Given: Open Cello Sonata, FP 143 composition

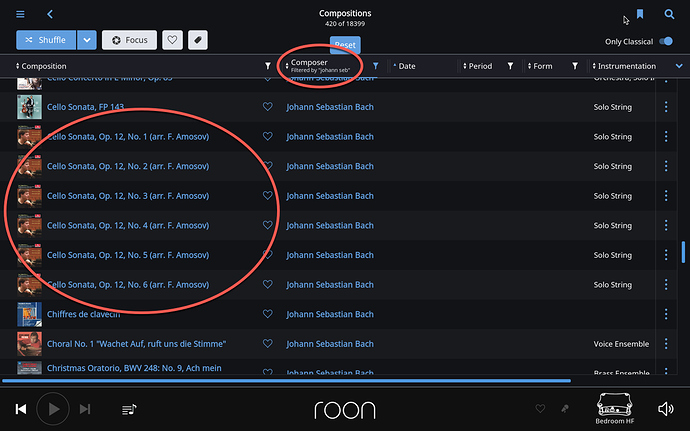Looking at the screenshot, I should tap(85, 107).
